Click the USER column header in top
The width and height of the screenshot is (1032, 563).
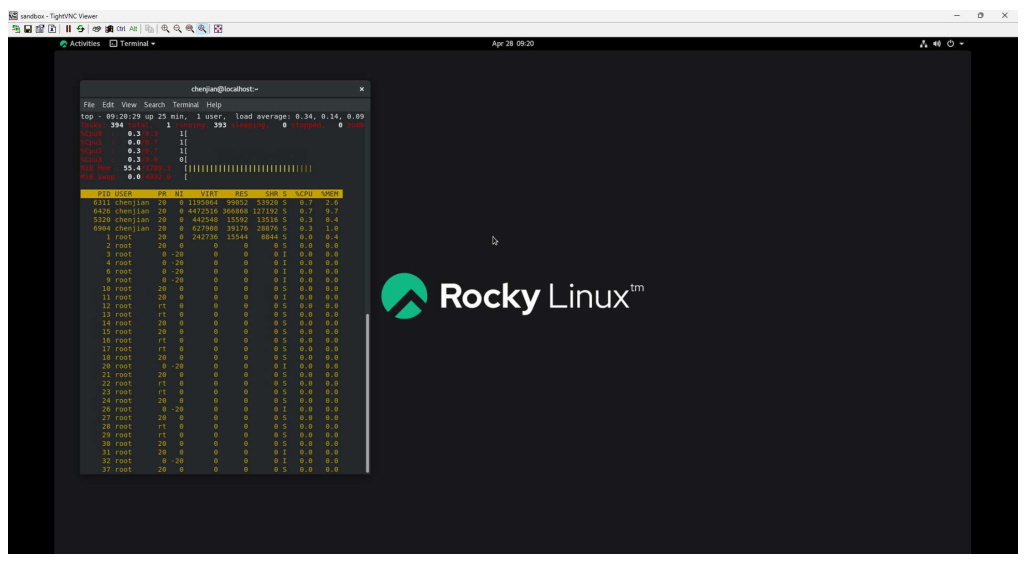(x=124, y=194)
